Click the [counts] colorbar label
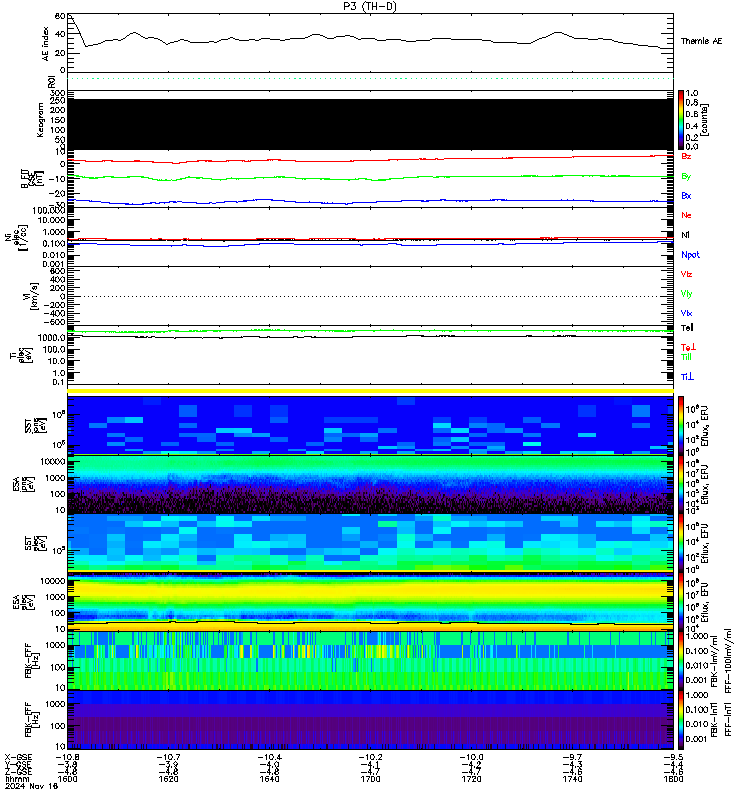The height and width of the screenshot is (800, 750). pyautogui.click(x=705, y=120)
